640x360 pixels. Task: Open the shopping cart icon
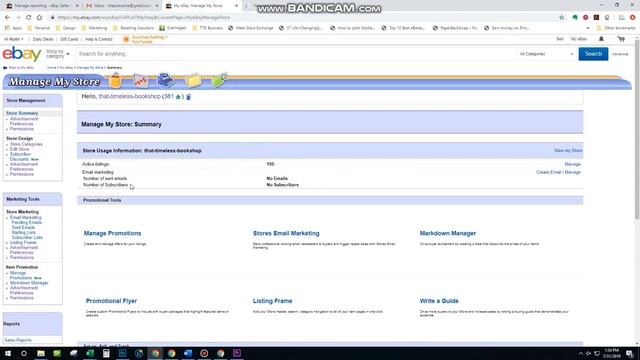point(621,39)
